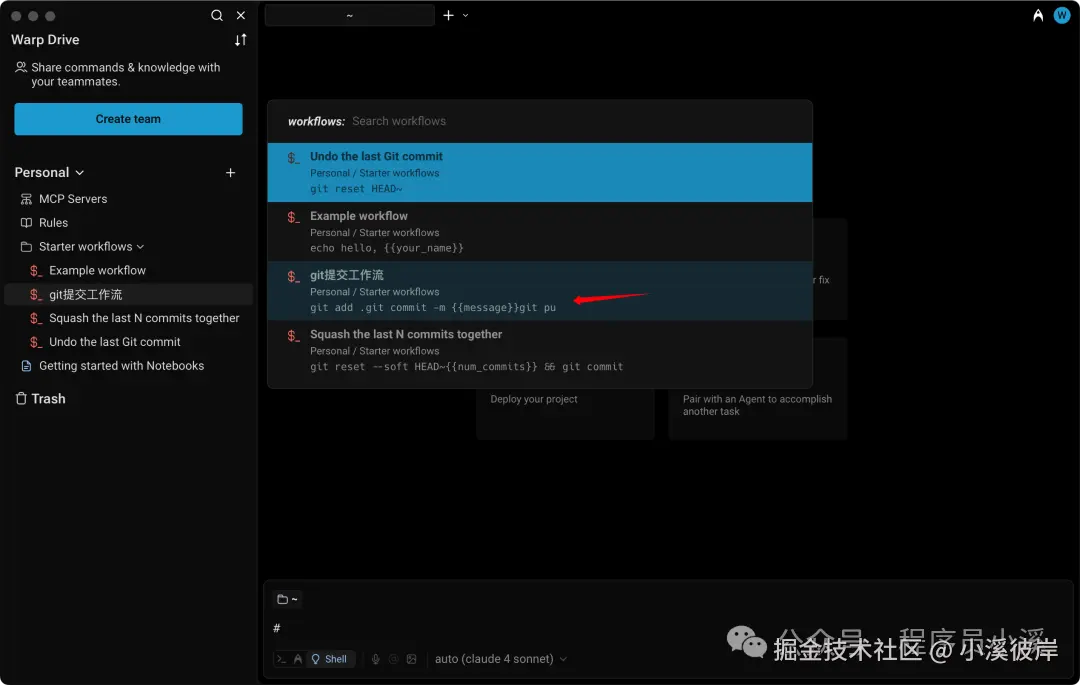This screenshot has height=685, width=1080.
Task: Collapse the Personal section chevron
Action: tap(80, 173)
